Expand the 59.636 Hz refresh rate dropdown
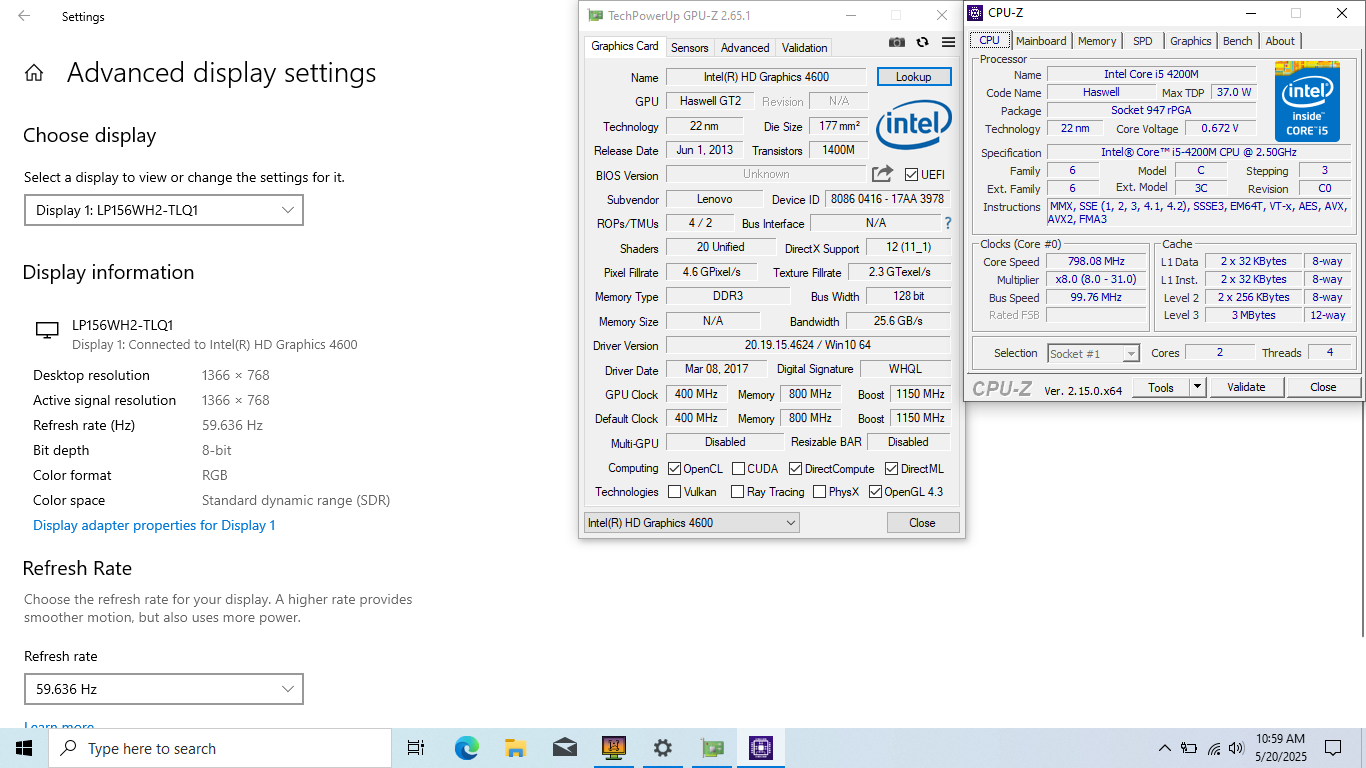The height and width of the screenshot is (768, 1366). tap(164, 689)
